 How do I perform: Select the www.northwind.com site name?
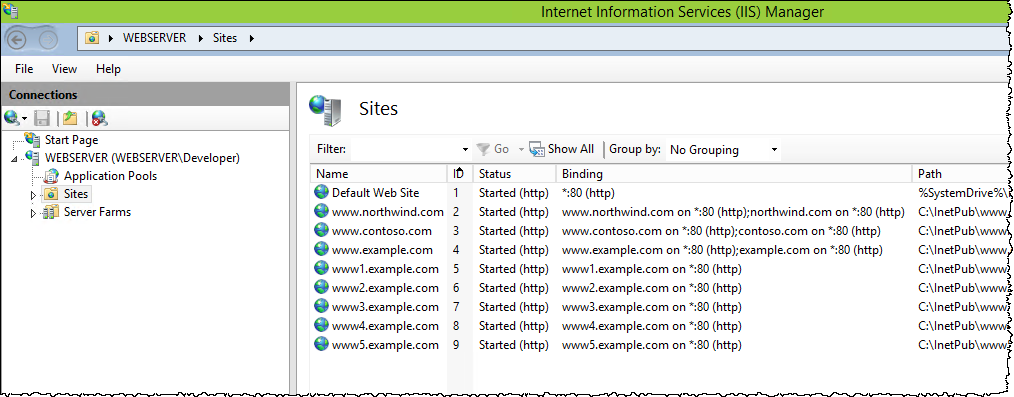tap(388, 211)
